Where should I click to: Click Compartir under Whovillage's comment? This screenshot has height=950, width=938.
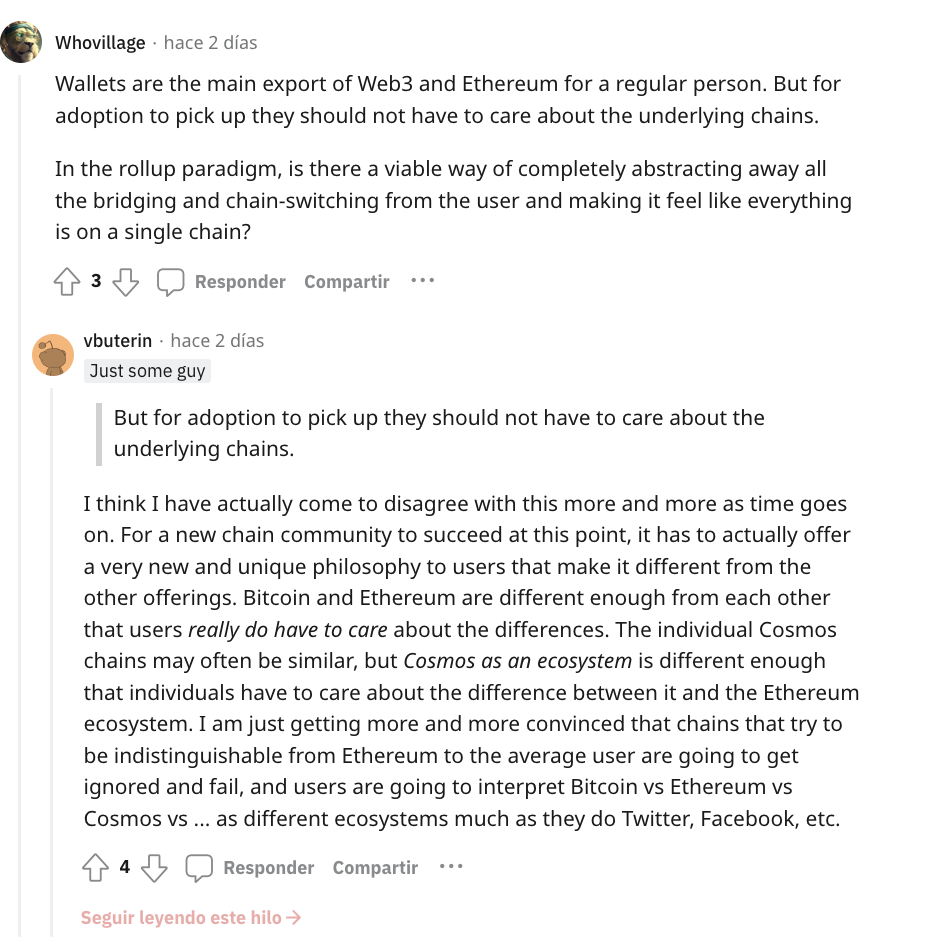tap(347, 282)
